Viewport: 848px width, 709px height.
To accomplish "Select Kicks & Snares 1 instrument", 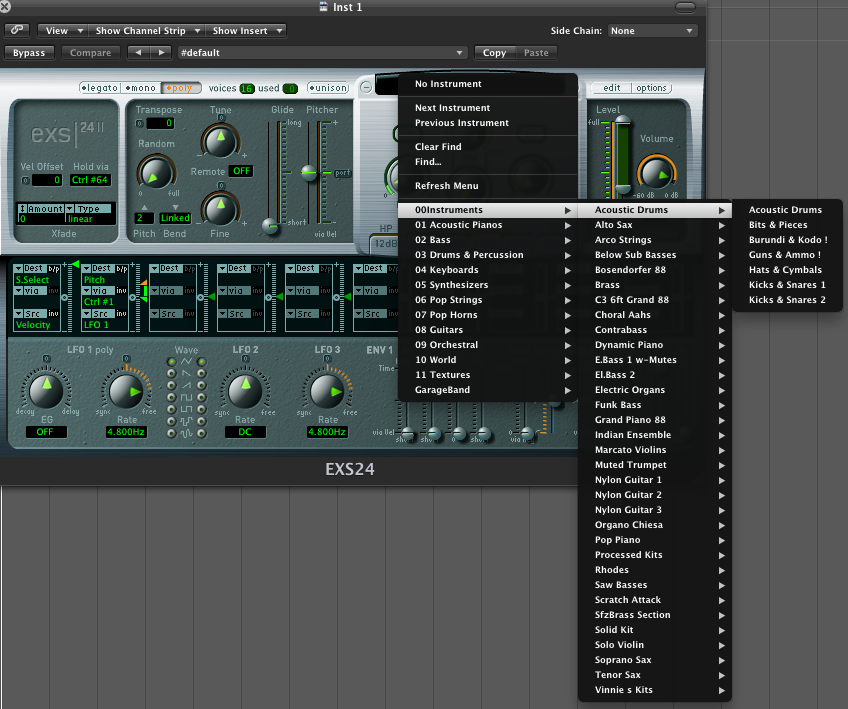I will tap(787, 285).
